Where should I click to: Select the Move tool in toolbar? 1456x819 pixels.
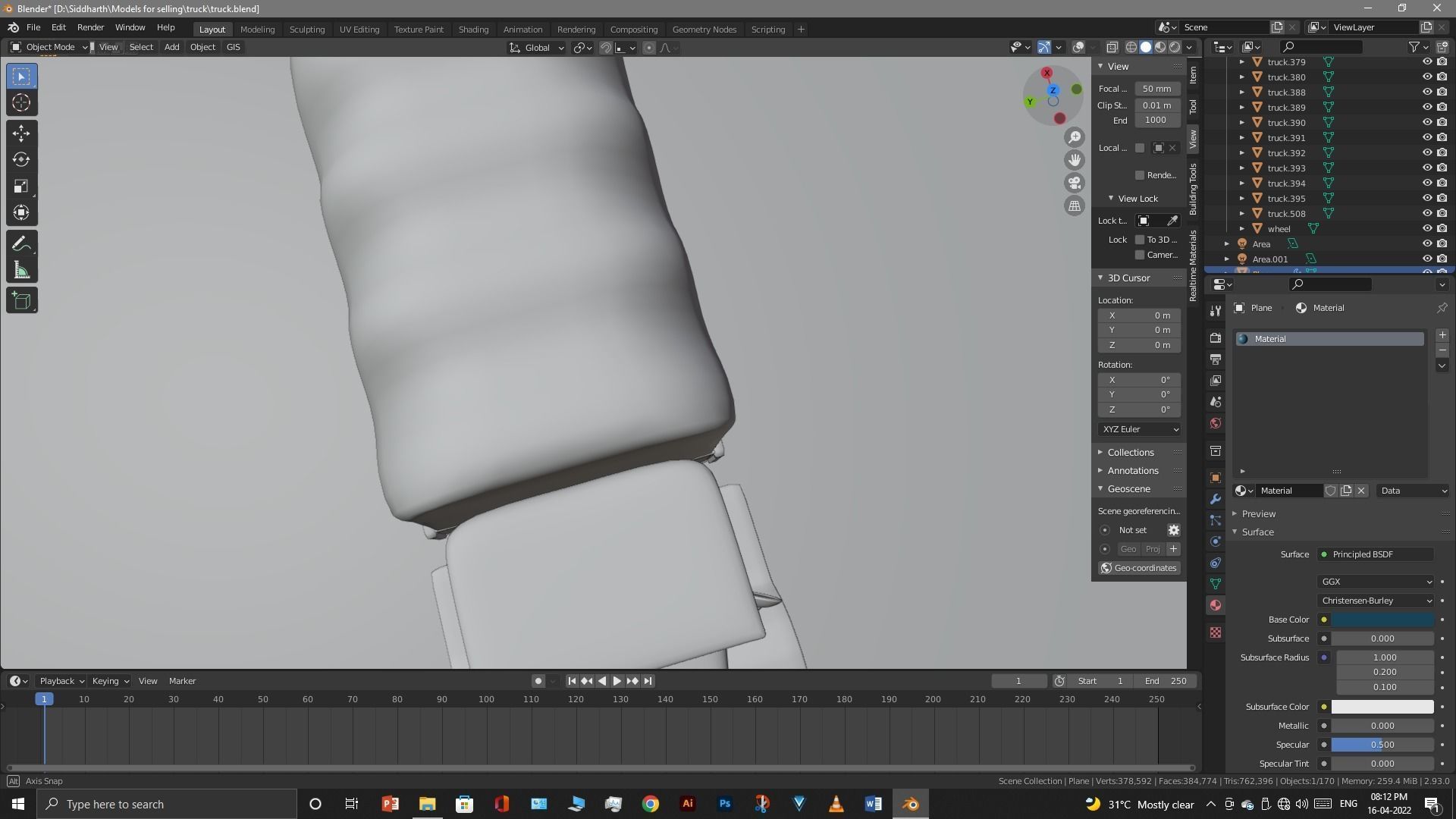click(x=21, y=133)
